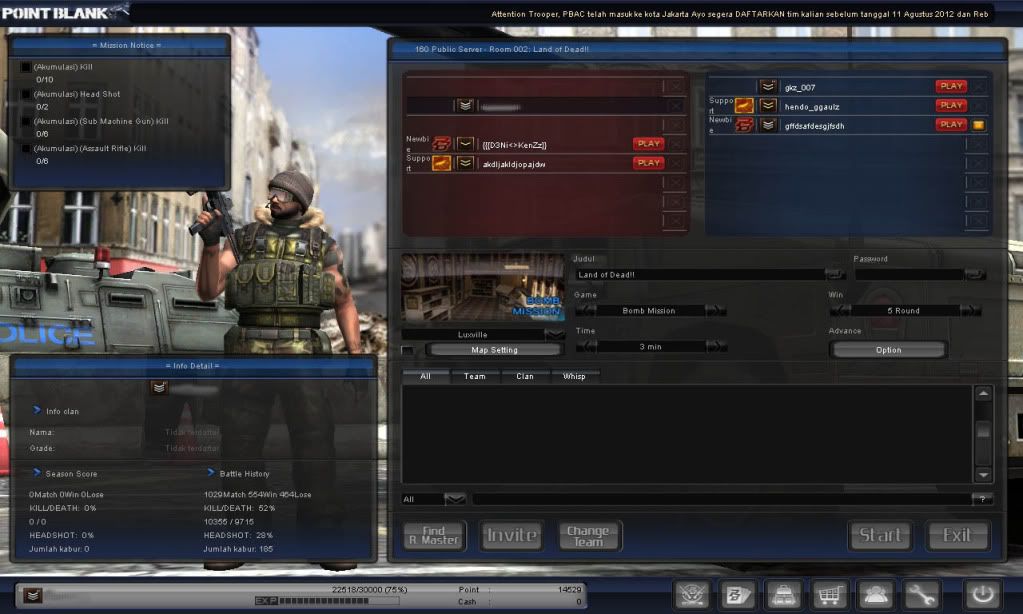Click rank badge on bottom EXP bar
This screenshot has width=1023, height=614.
33,595
